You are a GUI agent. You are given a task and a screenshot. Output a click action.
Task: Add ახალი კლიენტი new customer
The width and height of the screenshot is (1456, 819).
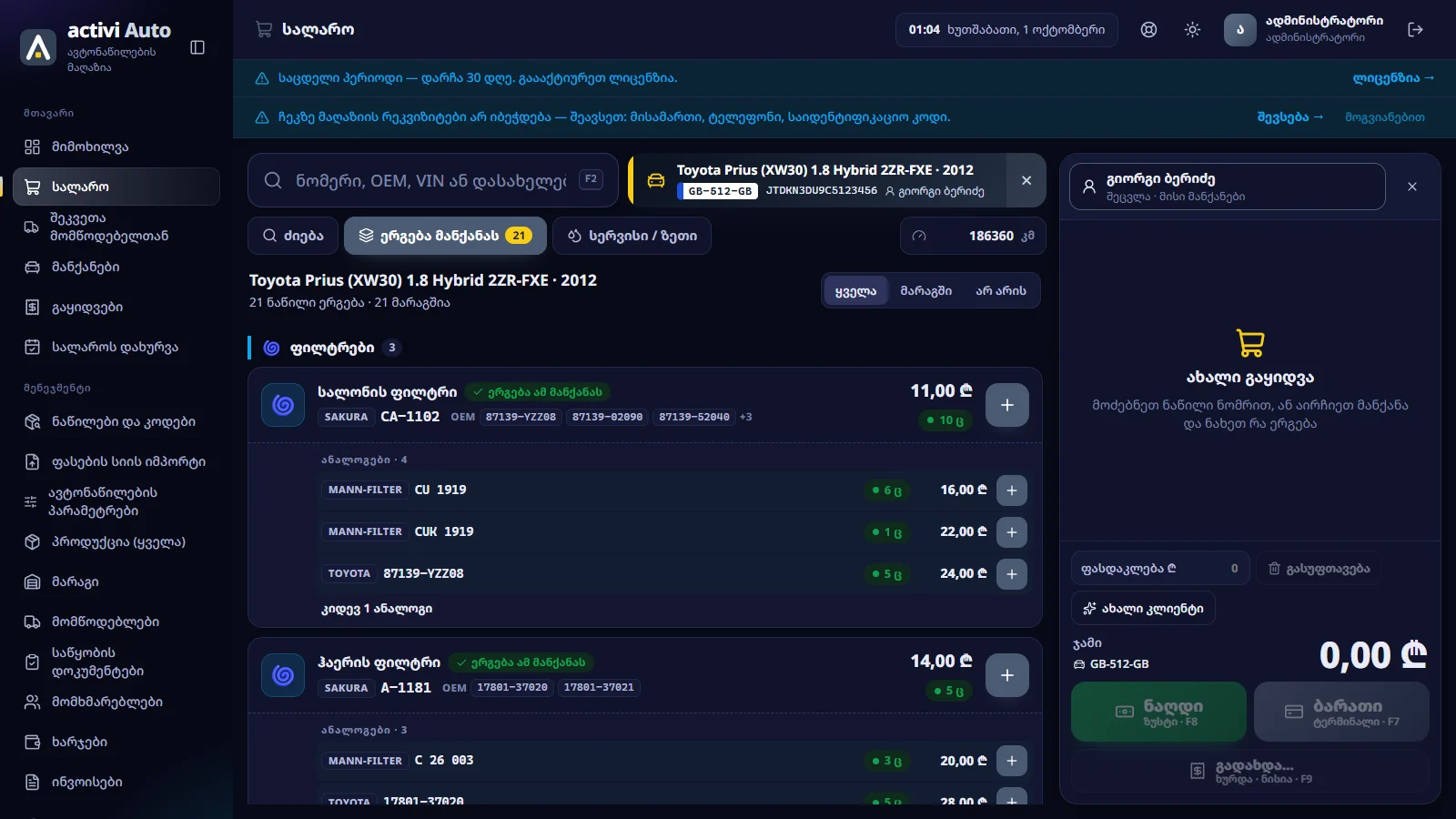1143,609
